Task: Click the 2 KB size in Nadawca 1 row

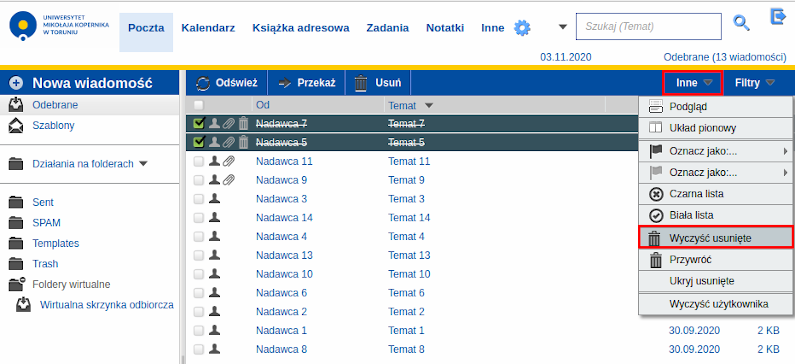Action: (x=768, y=331)
